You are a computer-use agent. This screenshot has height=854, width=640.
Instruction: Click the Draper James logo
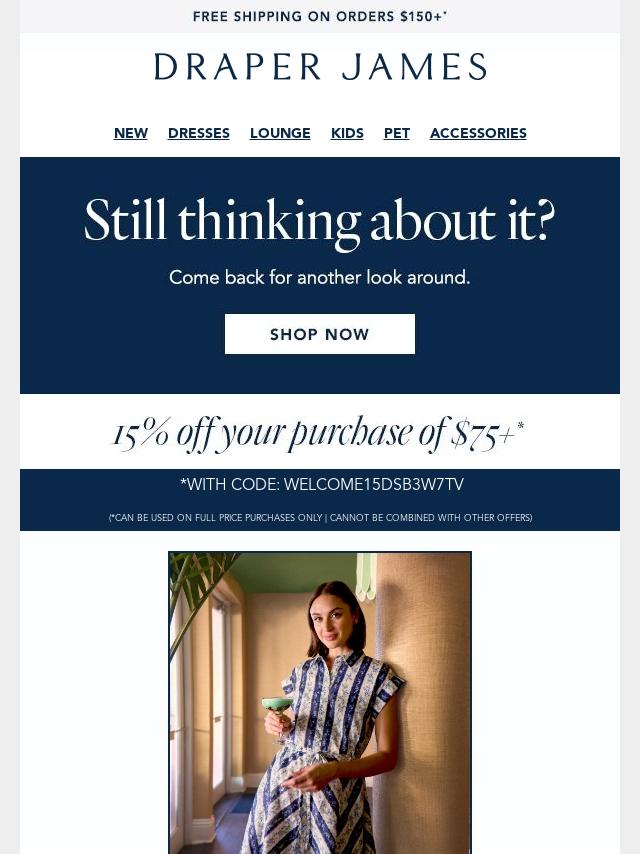point(320,67)
